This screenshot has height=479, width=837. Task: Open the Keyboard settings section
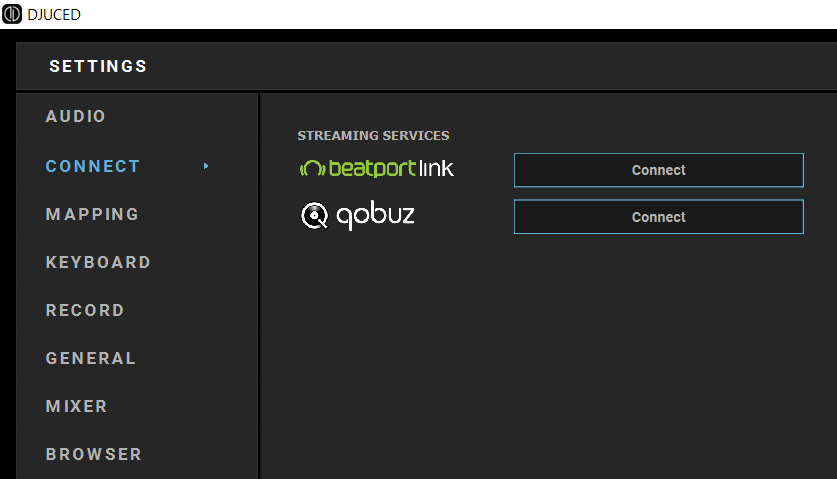point(98,262)
